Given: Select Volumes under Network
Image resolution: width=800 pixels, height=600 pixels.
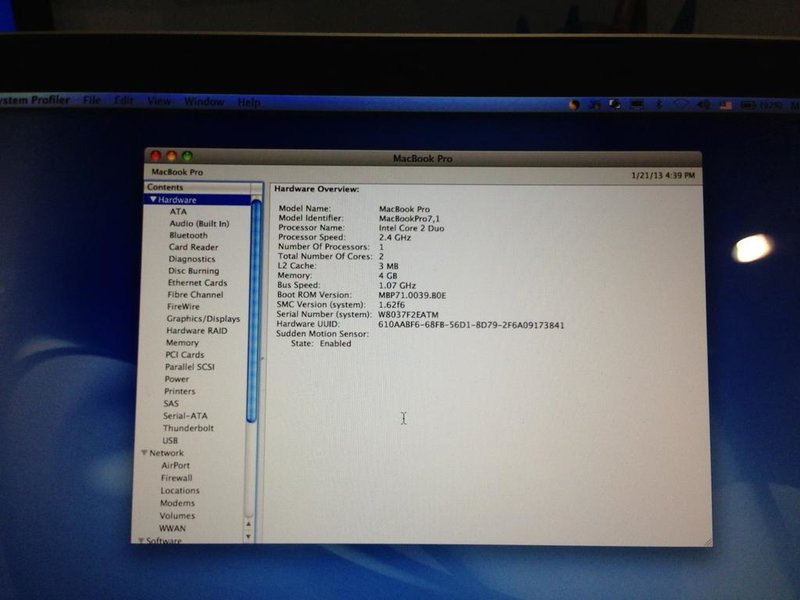Looking at the screenshot, I should pyautogui.click(x=177, y=516).
